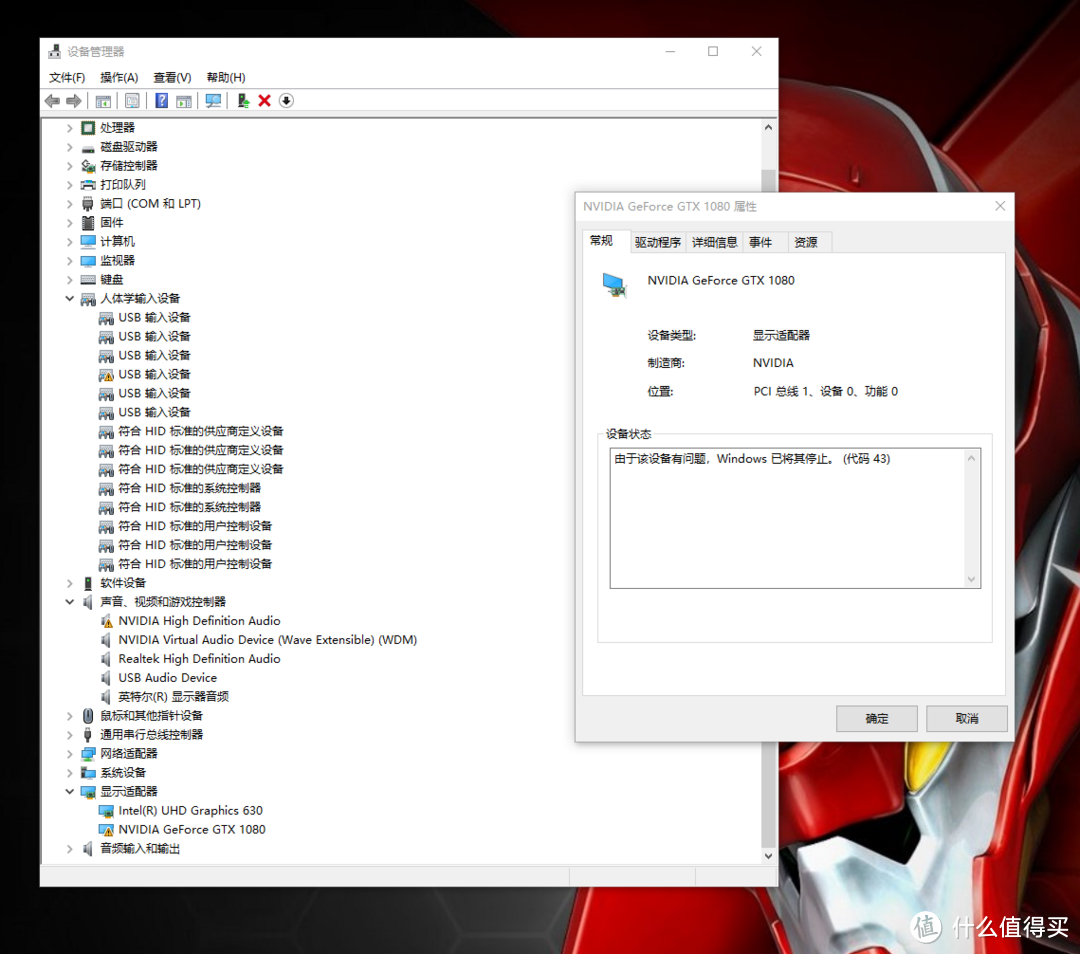Click the 取消 button
This screenshot has height=954, width=1080.
(x=966, y=718)
